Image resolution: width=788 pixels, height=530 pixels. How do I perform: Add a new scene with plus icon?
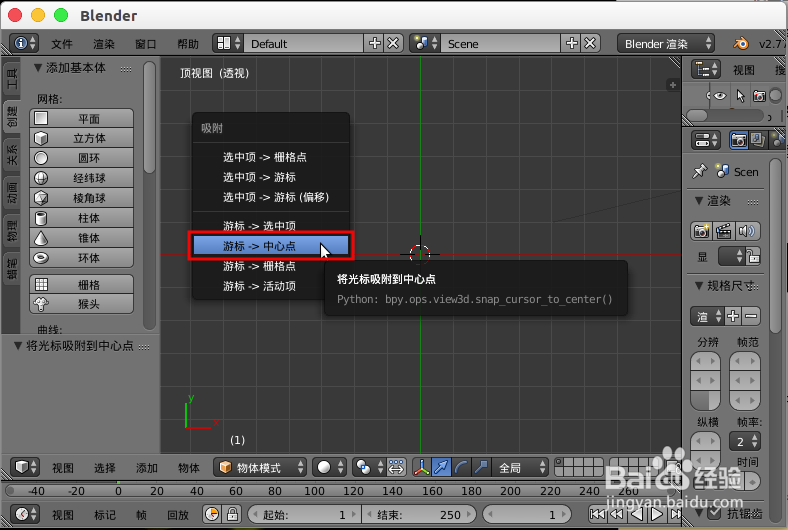[572, 43]
